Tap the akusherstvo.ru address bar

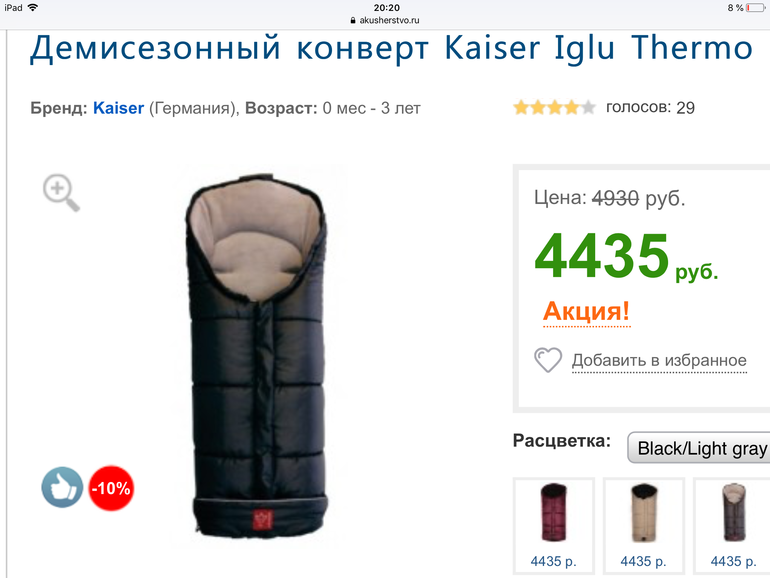point(385,21)
